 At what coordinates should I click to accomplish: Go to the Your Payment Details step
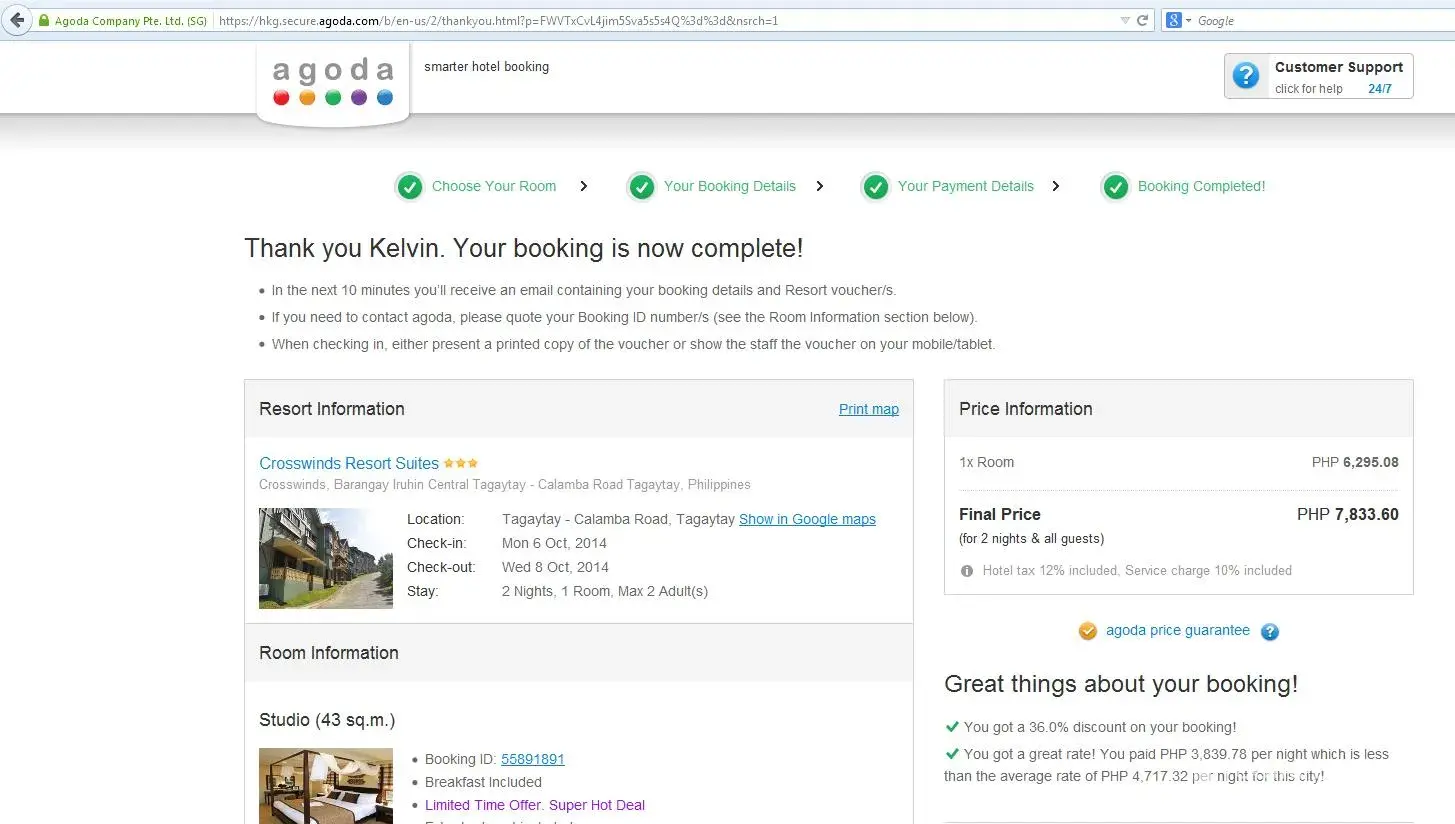(x=966, y=186)
